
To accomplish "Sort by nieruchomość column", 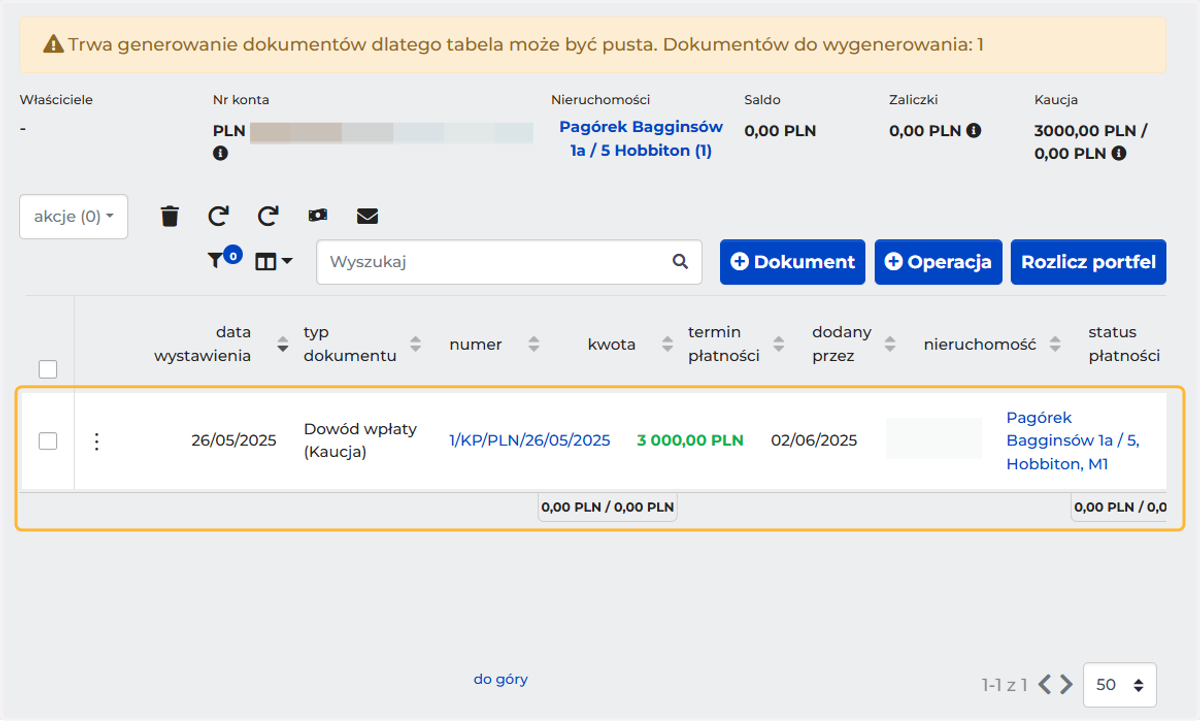I will [1054, 344].
